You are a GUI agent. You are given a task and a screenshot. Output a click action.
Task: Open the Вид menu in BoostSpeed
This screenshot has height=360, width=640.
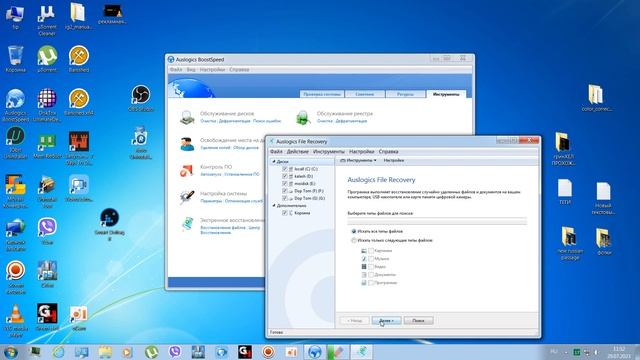[x=191, y=70]
